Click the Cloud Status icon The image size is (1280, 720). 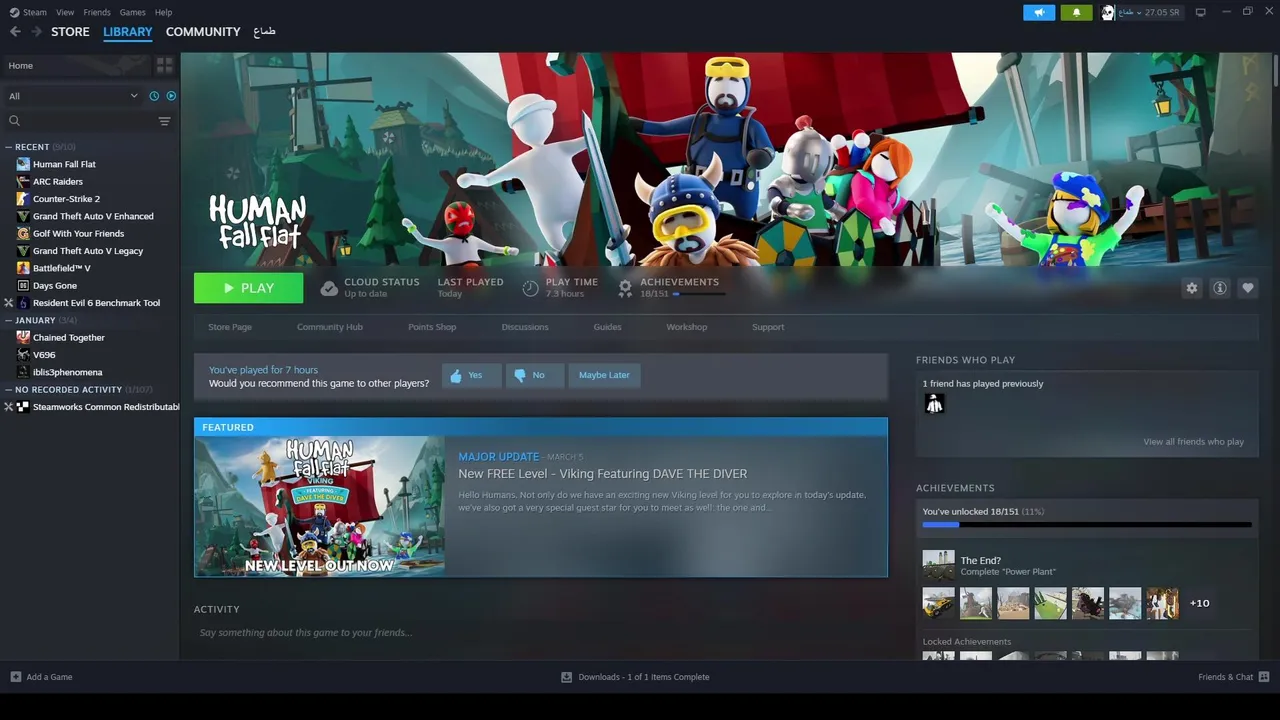[329, 288]
